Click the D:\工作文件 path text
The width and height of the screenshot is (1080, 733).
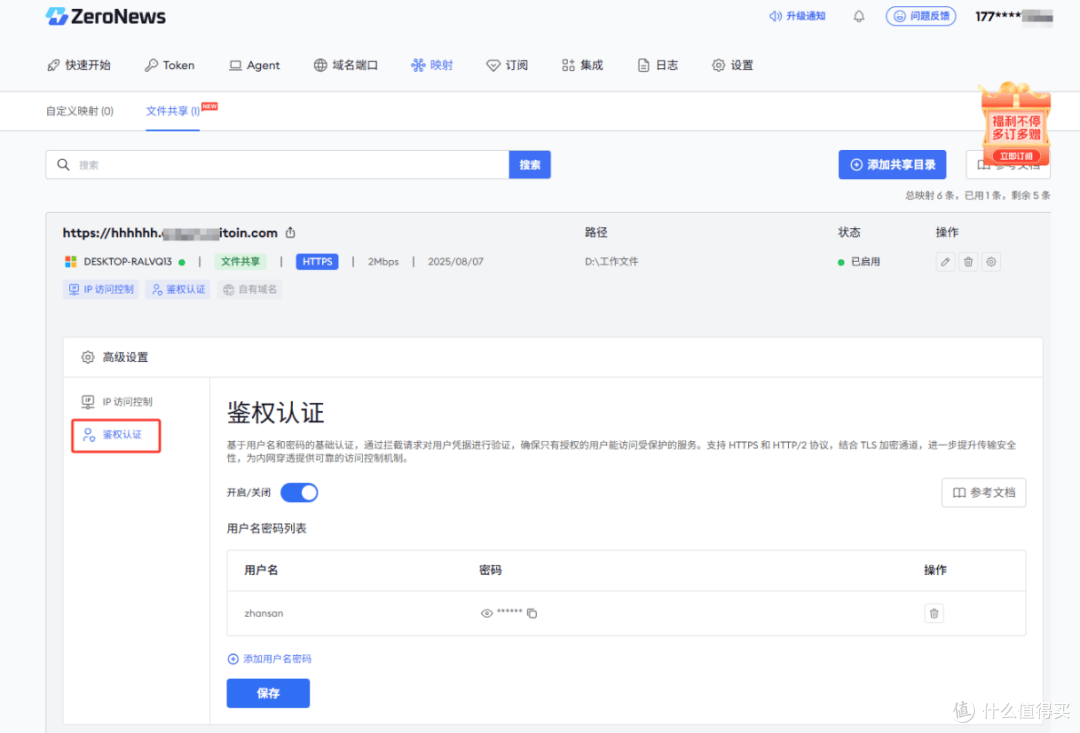click(x=612, y=262)
